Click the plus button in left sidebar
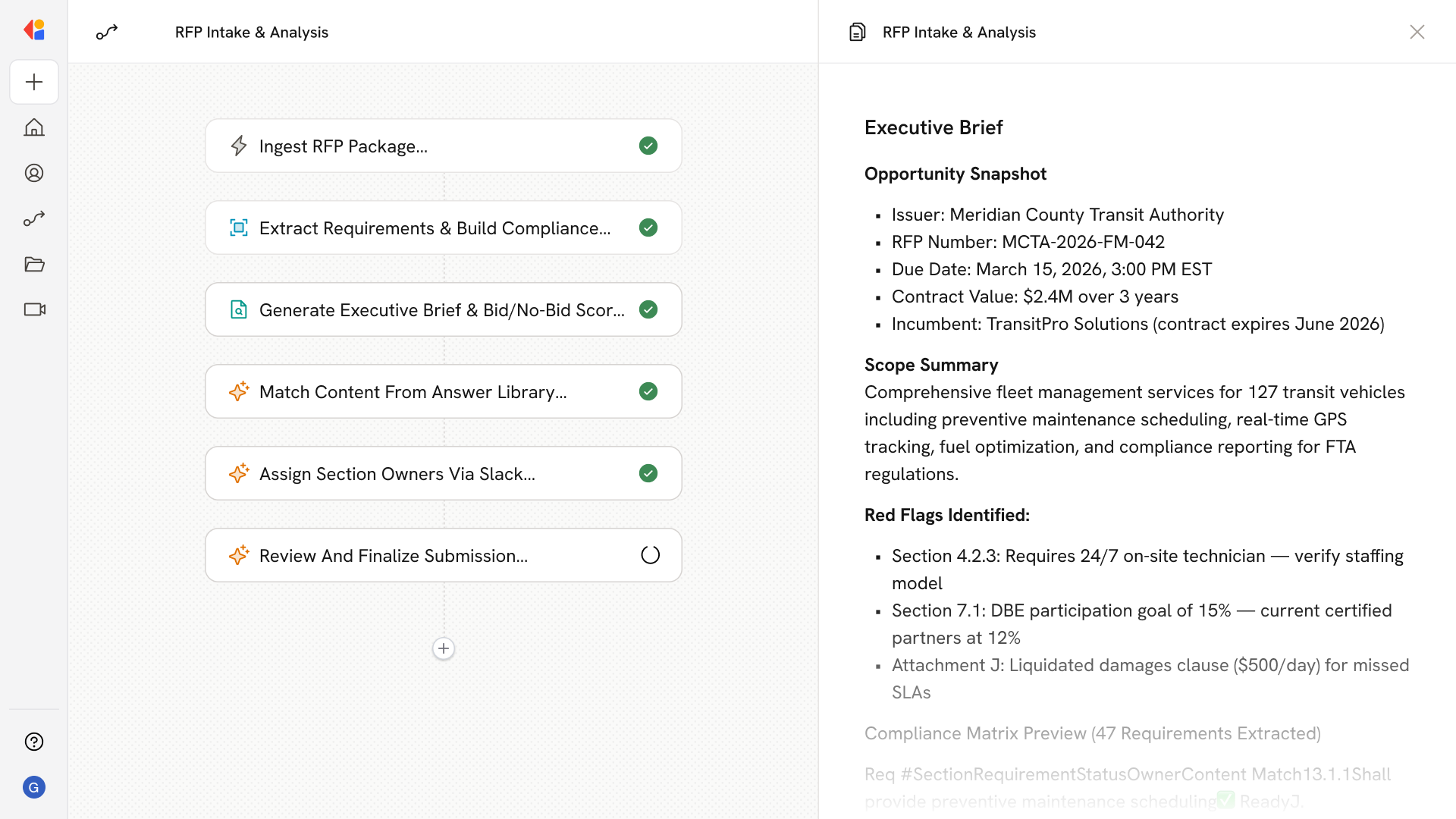The height and width of the screenshot is (819, 1456). click(34, 82)
